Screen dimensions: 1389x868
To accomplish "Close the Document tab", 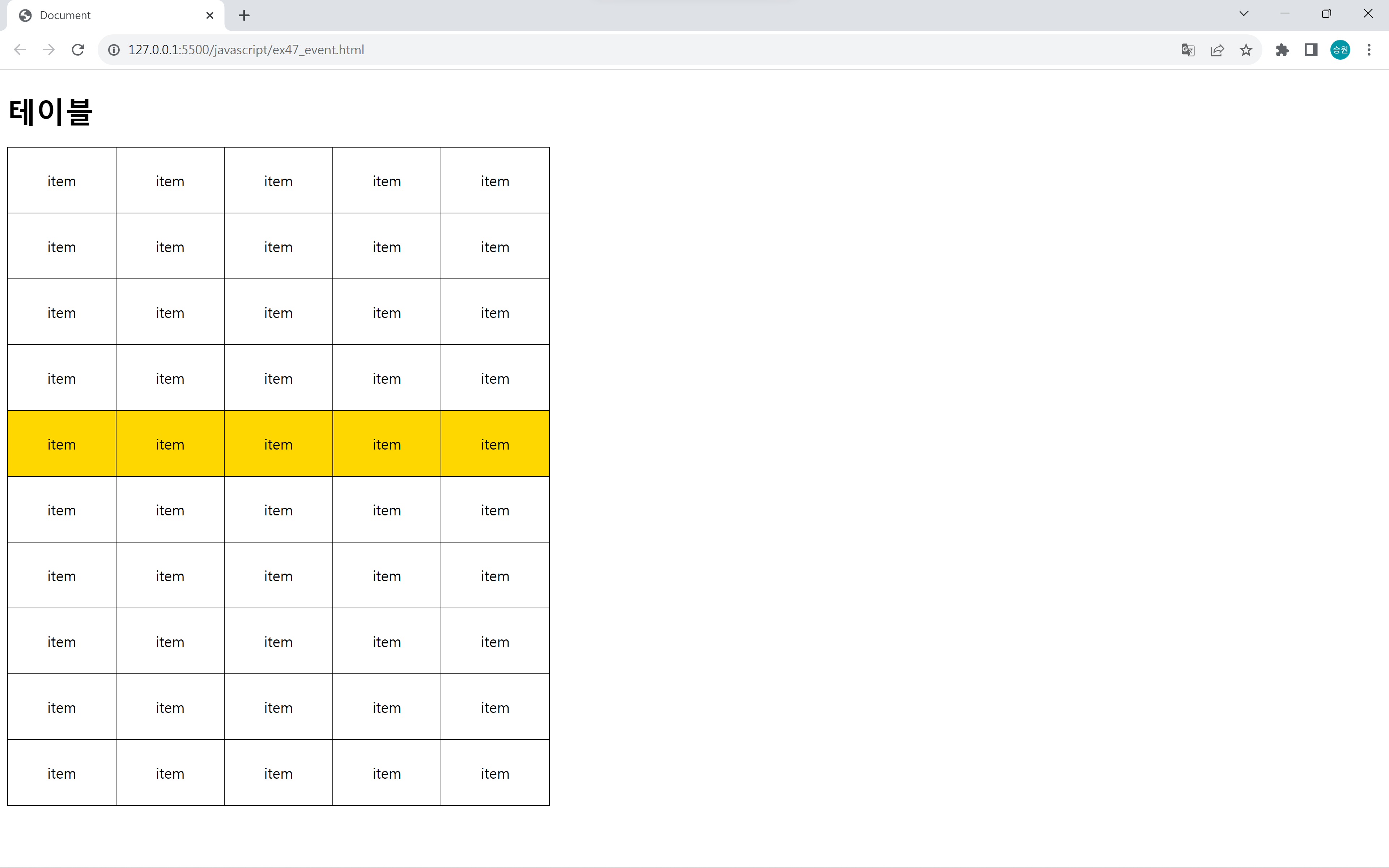I will (x=209, y=16).
